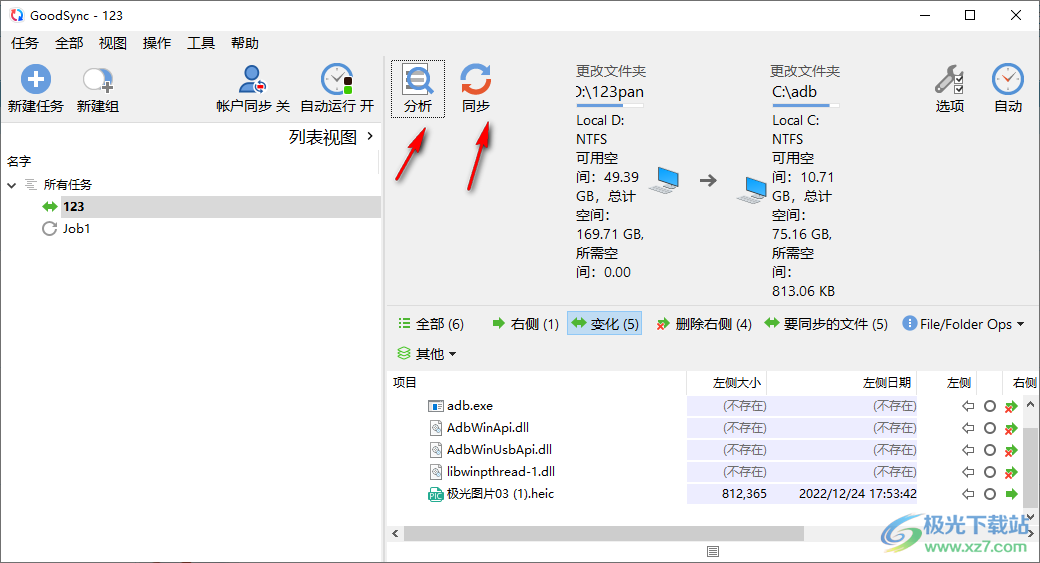Click 左侧 column header
1040x563 pixels.
pyautogui.click(x=958, y=383)
